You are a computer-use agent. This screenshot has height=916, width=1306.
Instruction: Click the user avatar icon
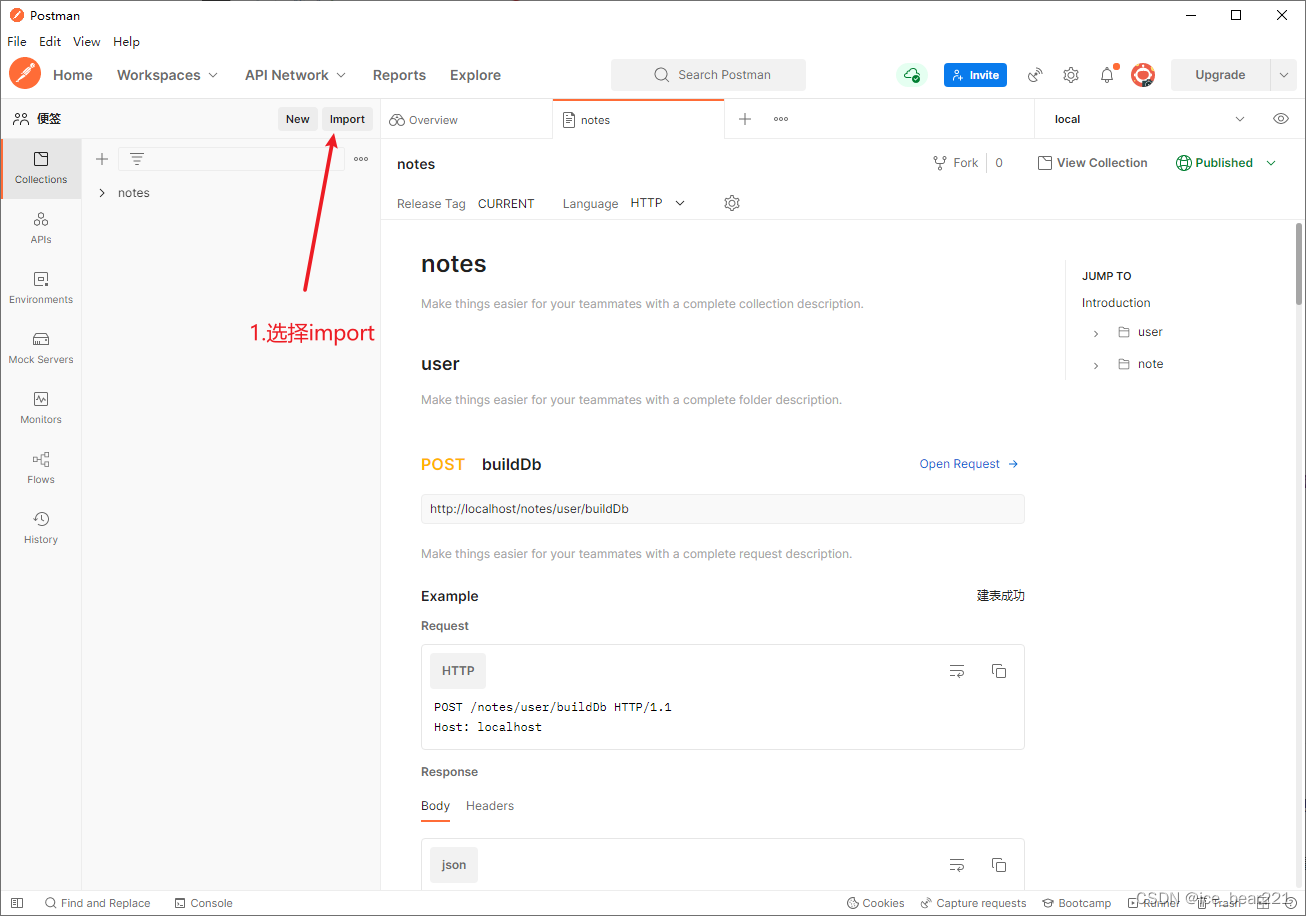pos(1143,75)
